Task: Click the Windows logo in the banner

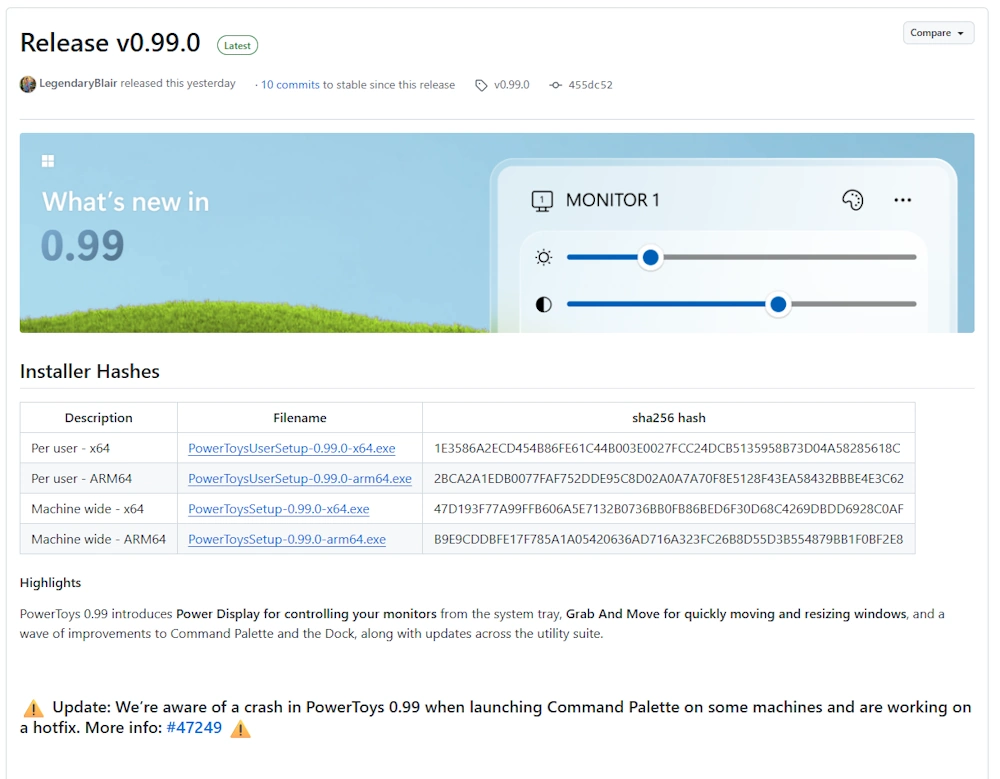Action: 47,161
